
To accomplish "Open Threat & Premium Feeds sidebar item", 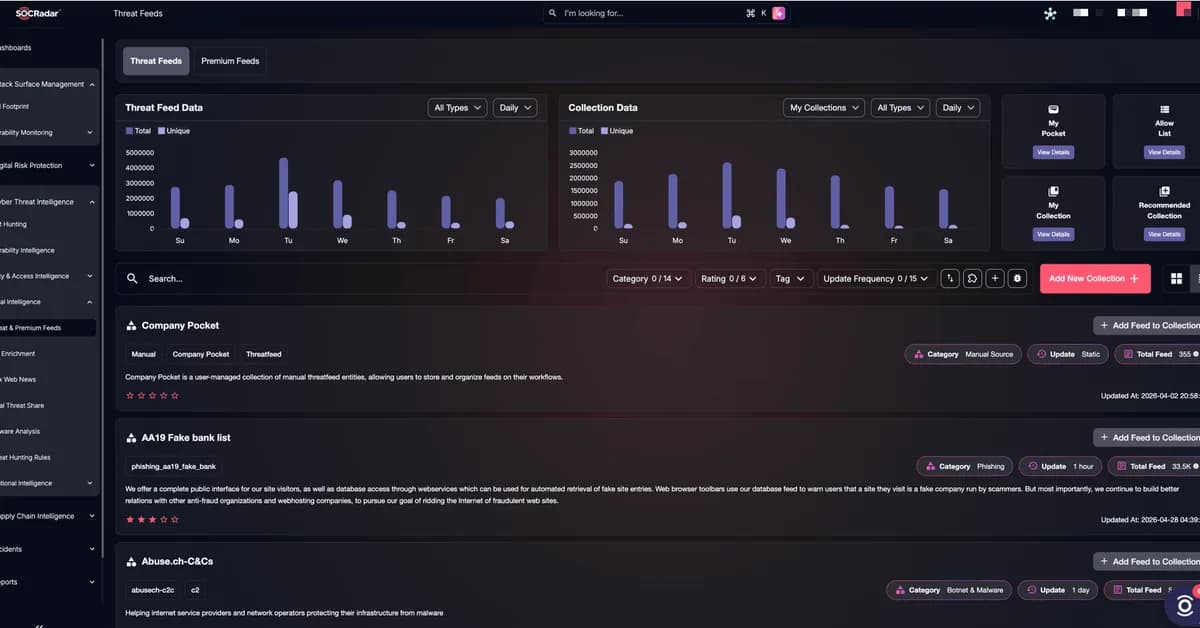I will pos(48,328).
